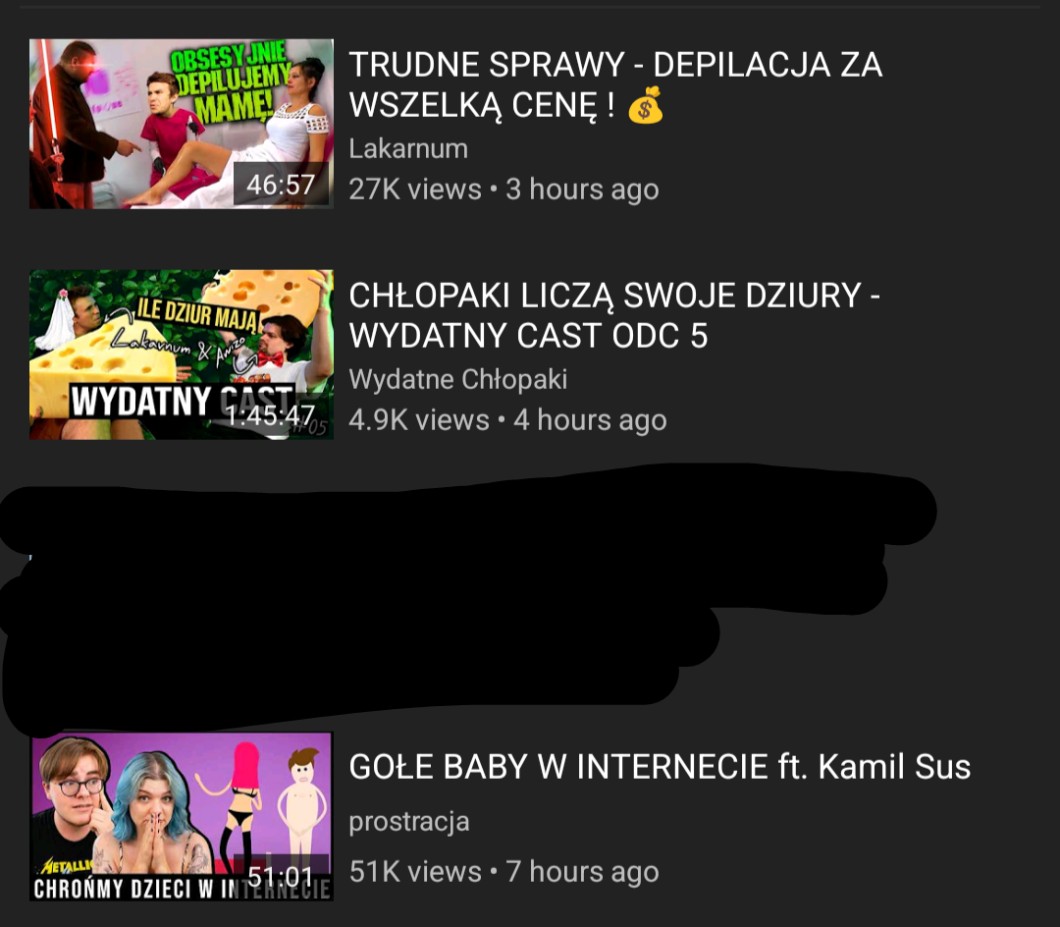Click the 46:57 duration badge
Screen dimensions: 1060x927
281,185
